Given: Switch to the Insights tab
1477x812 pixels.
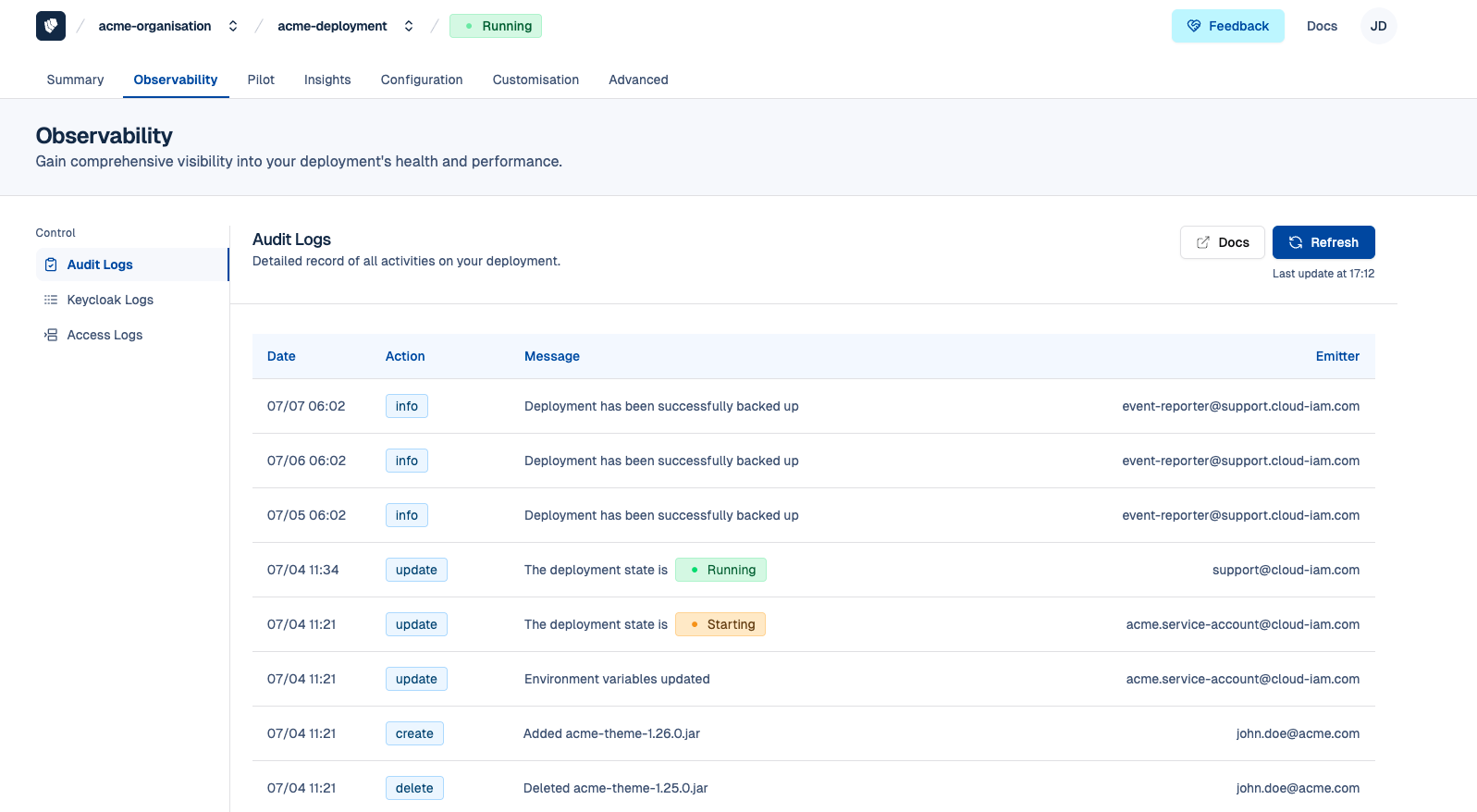Looking at the screenshot, I should (x=327, y=80).
